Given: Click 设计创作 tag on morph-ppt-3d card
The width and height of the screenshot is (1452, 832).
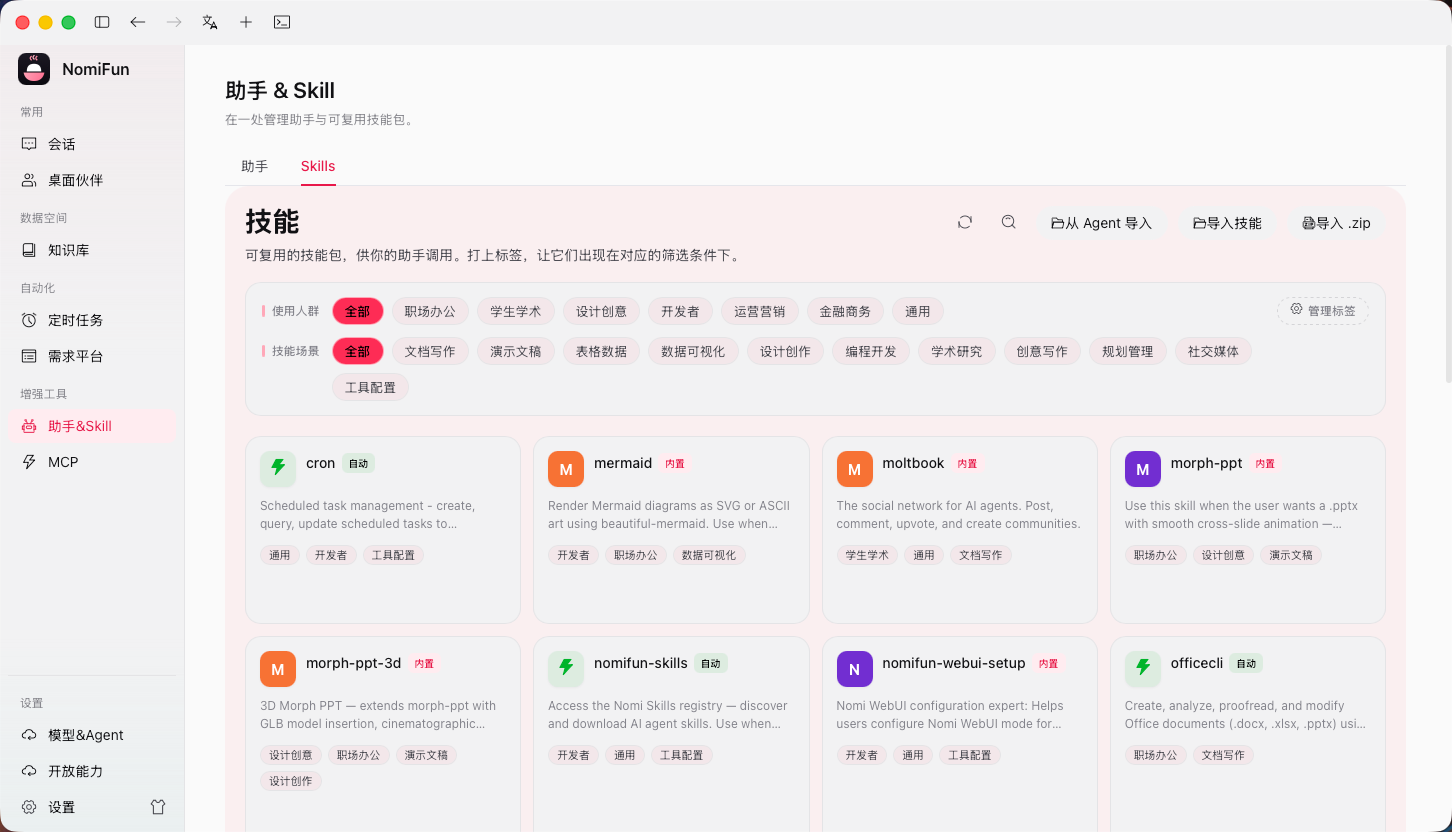Looking at the screenshot, I should [291, 781].
